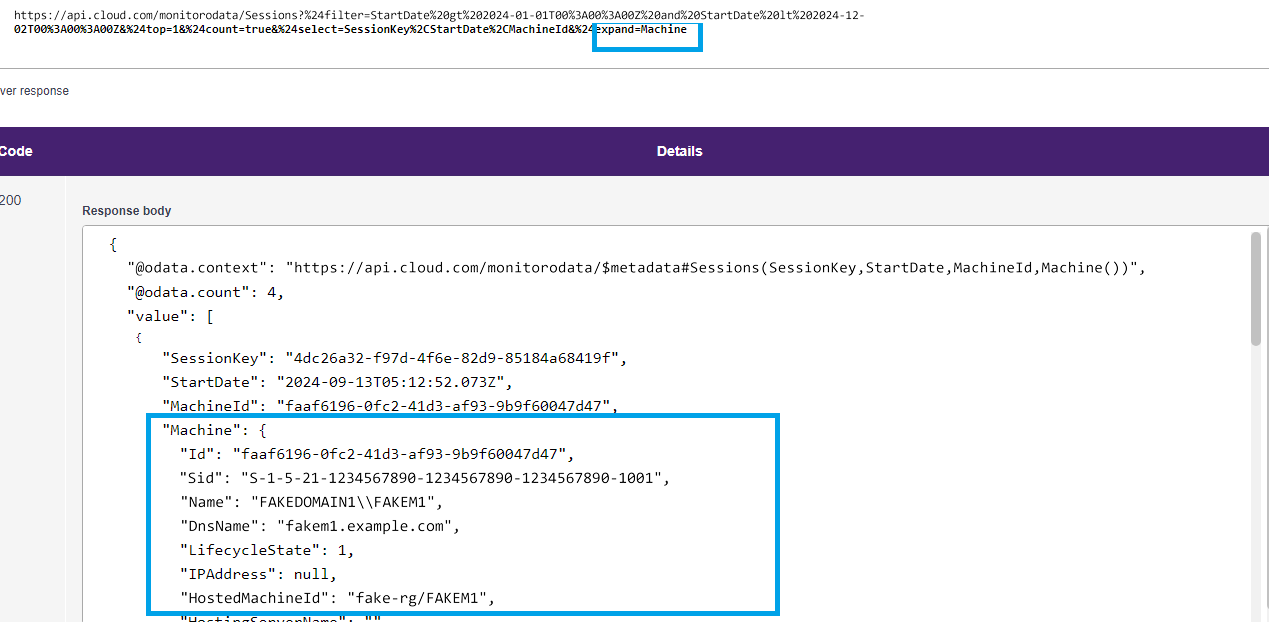Click the "Details" column header
The width and height of the screenshot is (1269, 622).
pos(680,151)
